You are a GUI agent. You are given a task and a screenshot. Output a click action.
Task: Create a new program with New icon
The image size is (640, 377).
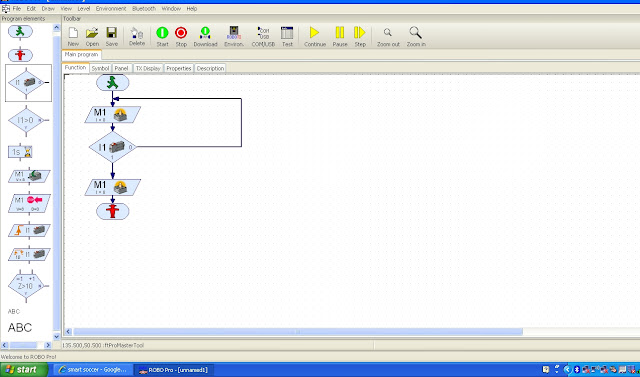coord(73,36)
